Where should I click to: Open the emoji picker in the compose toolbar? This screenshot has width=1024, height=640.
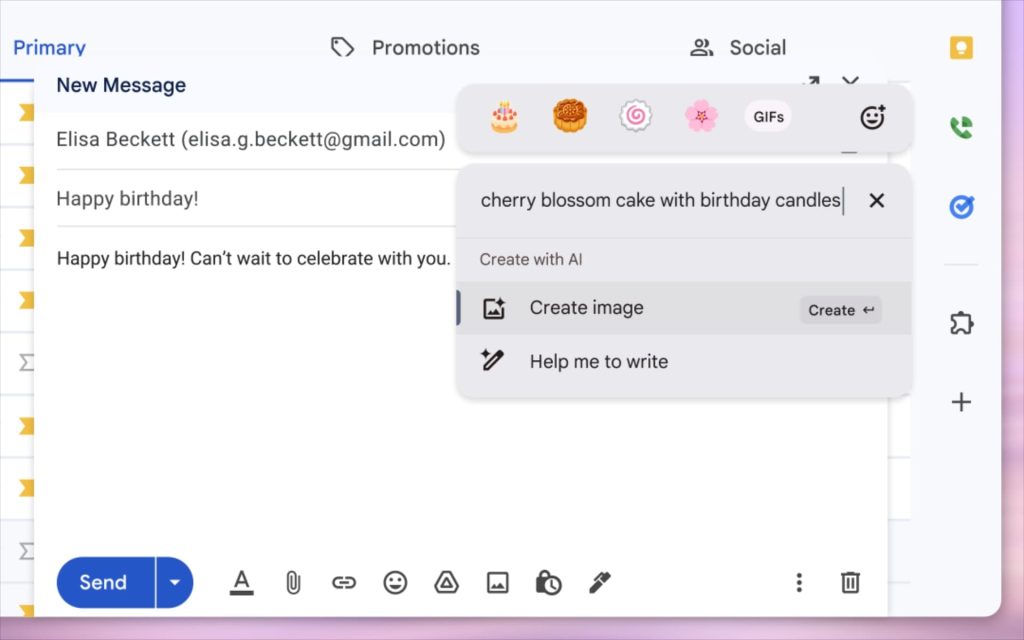coord(396,582)
